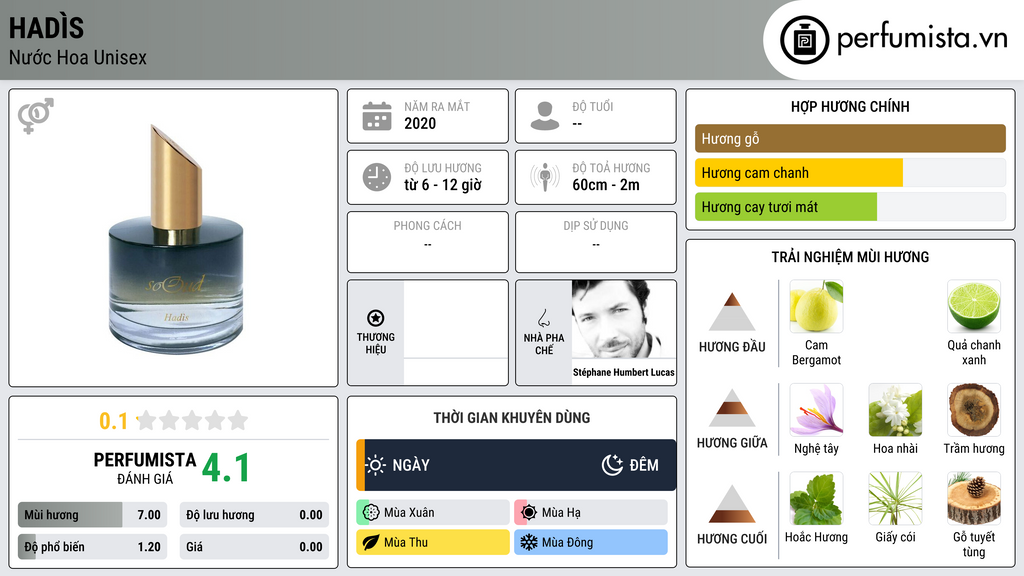This screenshot has height=576, width=1024.
Task: Select the Cam Bergamot note image
Action: (x=816, y=306)
